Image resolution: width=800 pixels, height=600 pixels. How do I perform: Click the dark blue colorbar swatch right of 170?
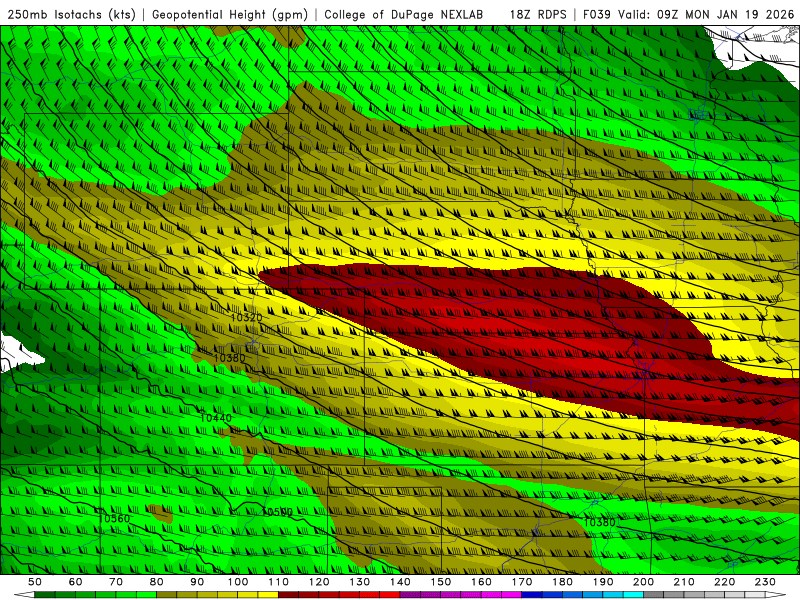point(532,595)
